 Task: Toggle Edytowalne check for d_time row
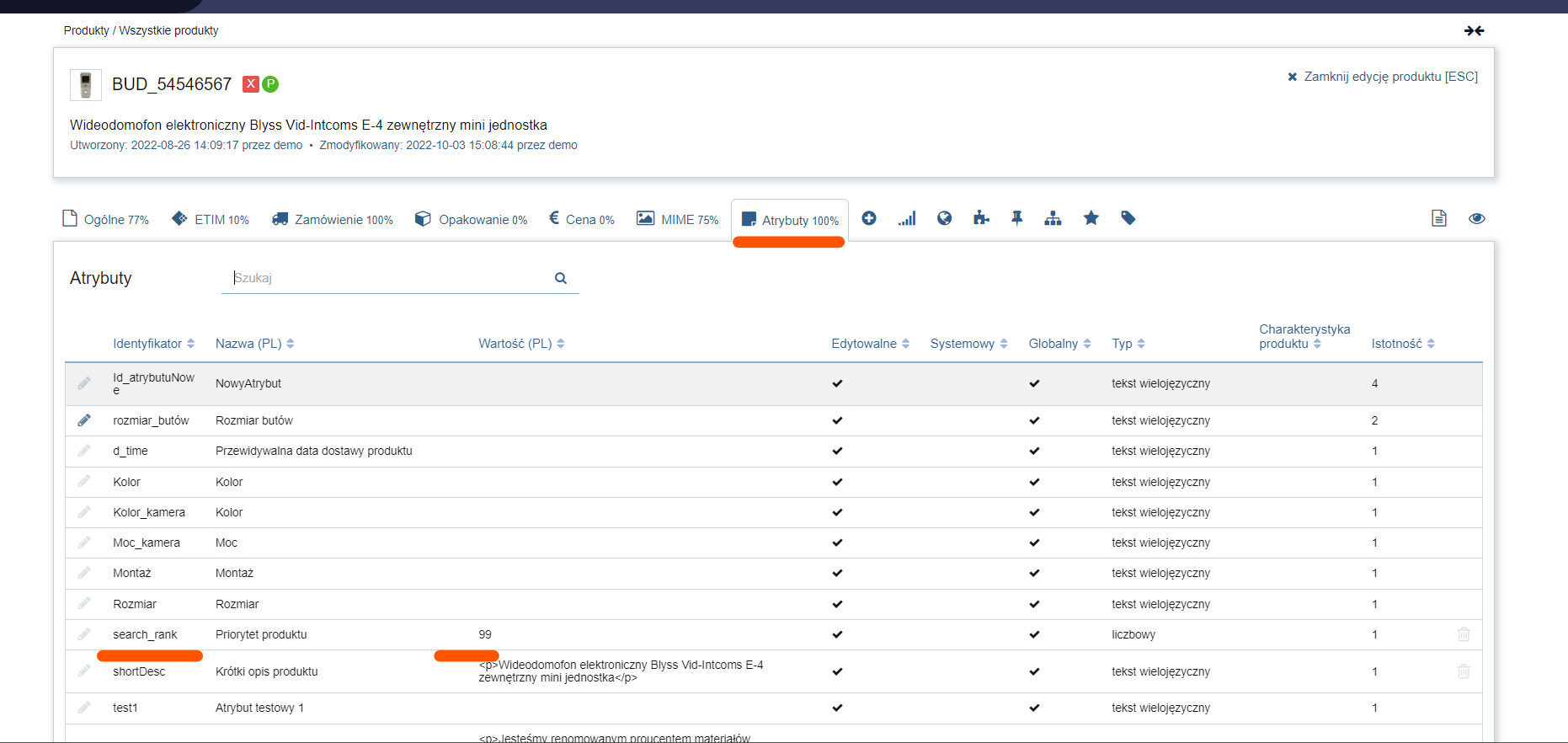[837, 451]
